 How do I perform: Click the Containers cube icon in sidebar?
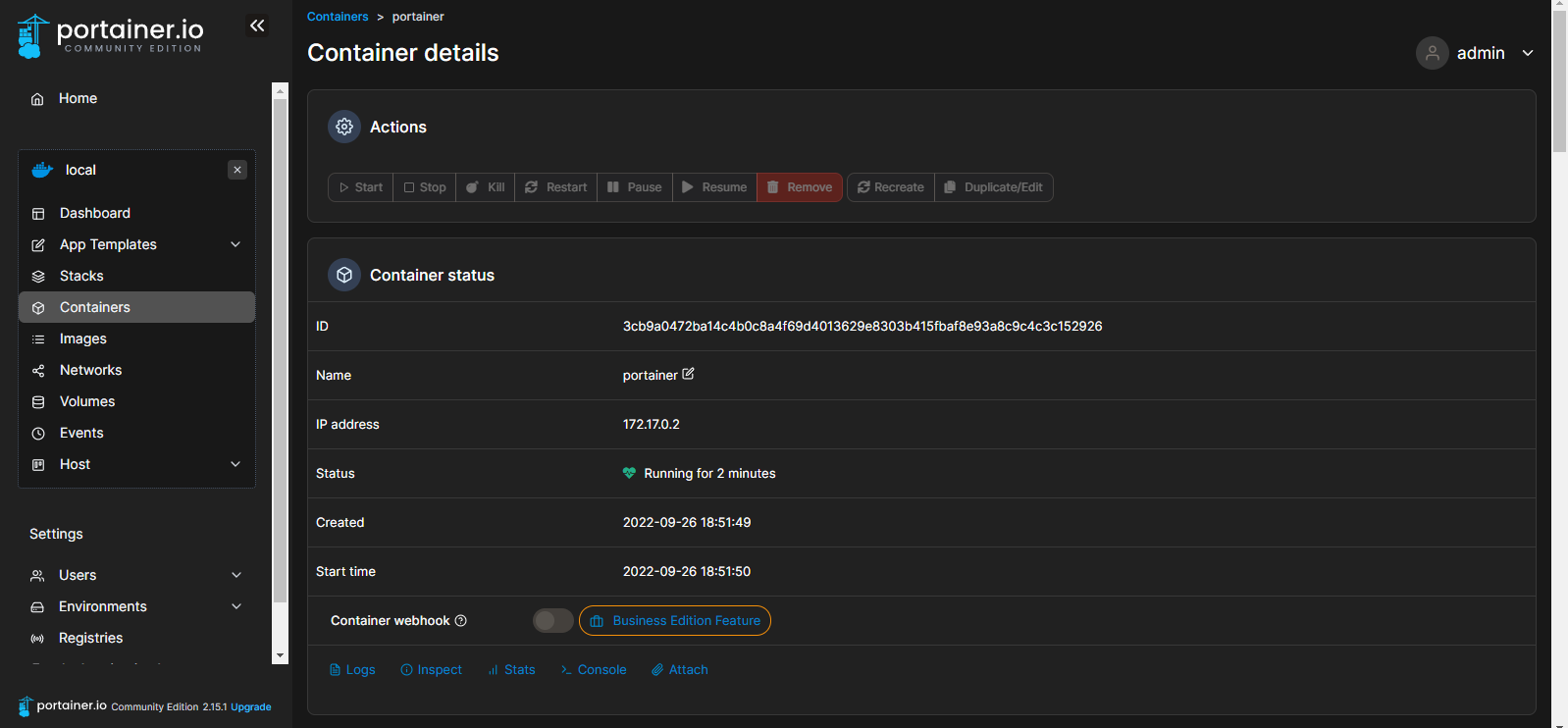point(38,308)
